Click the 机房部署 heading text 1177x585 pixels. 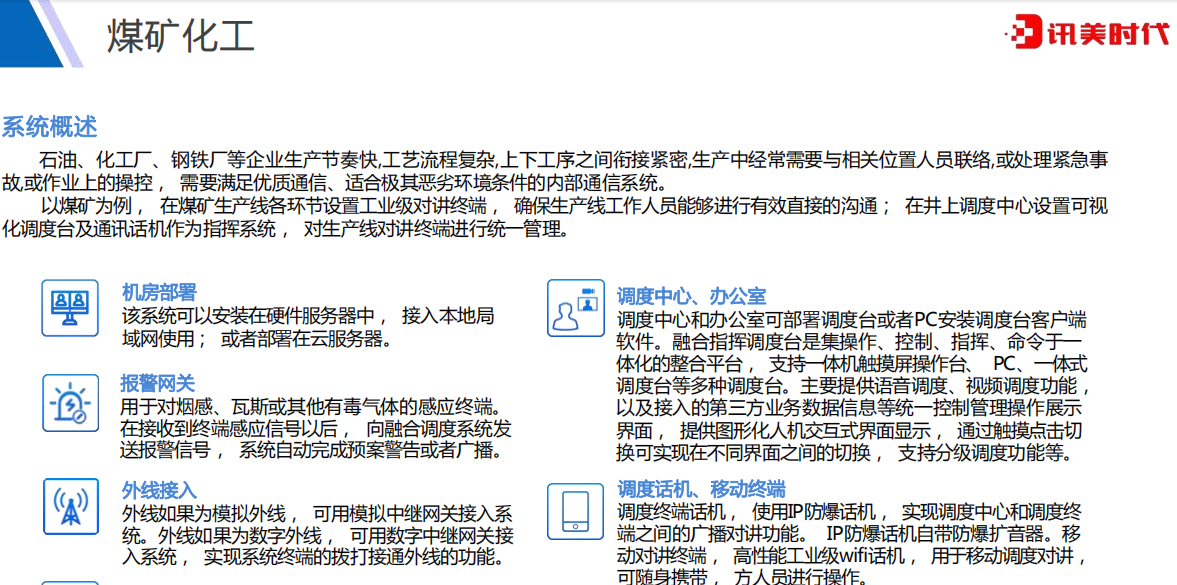coord(159,292)
